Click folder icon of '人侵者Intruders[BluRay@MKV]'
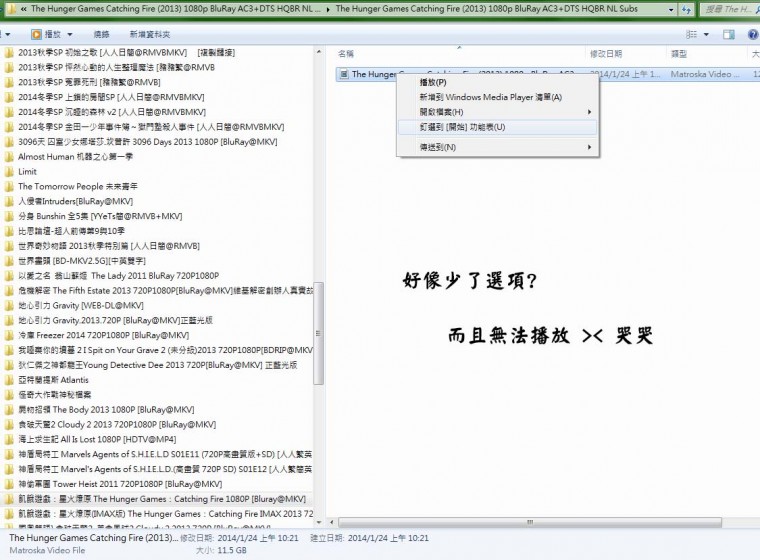Image resolution: width=760 pixels, height=560 pixels. (9, 201)
